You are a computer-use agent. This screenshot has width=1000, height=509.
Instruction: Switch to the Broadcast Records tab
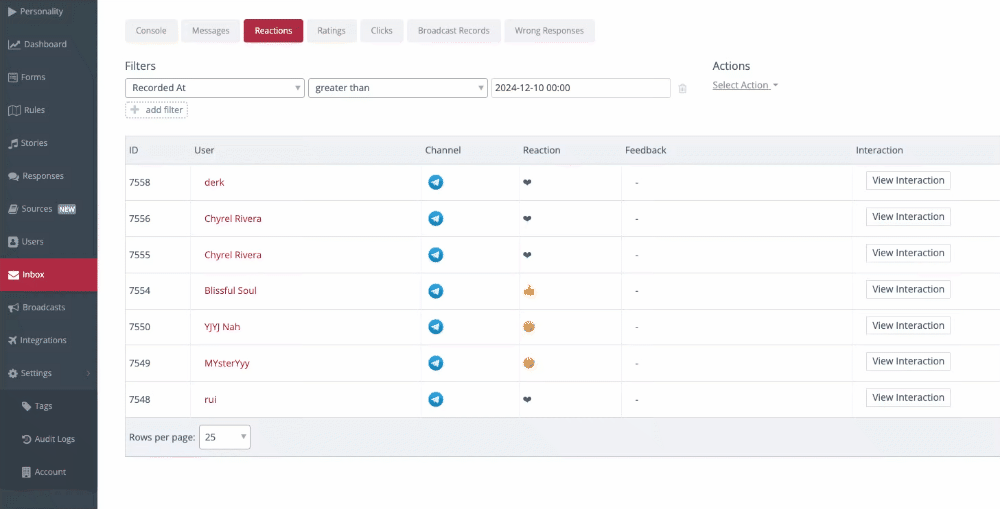(453, 31)
